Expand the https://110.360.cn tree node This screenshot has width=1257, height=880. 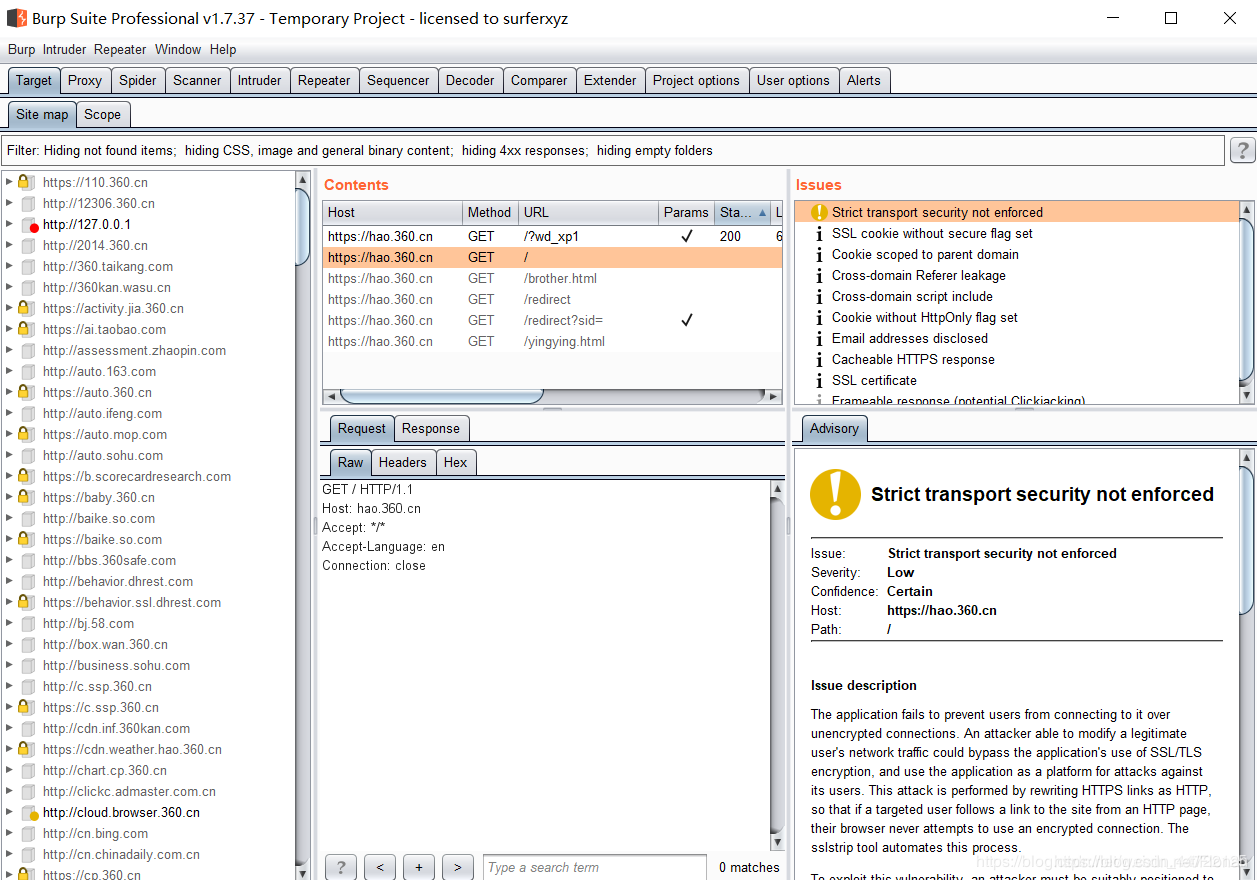[10, 182]
